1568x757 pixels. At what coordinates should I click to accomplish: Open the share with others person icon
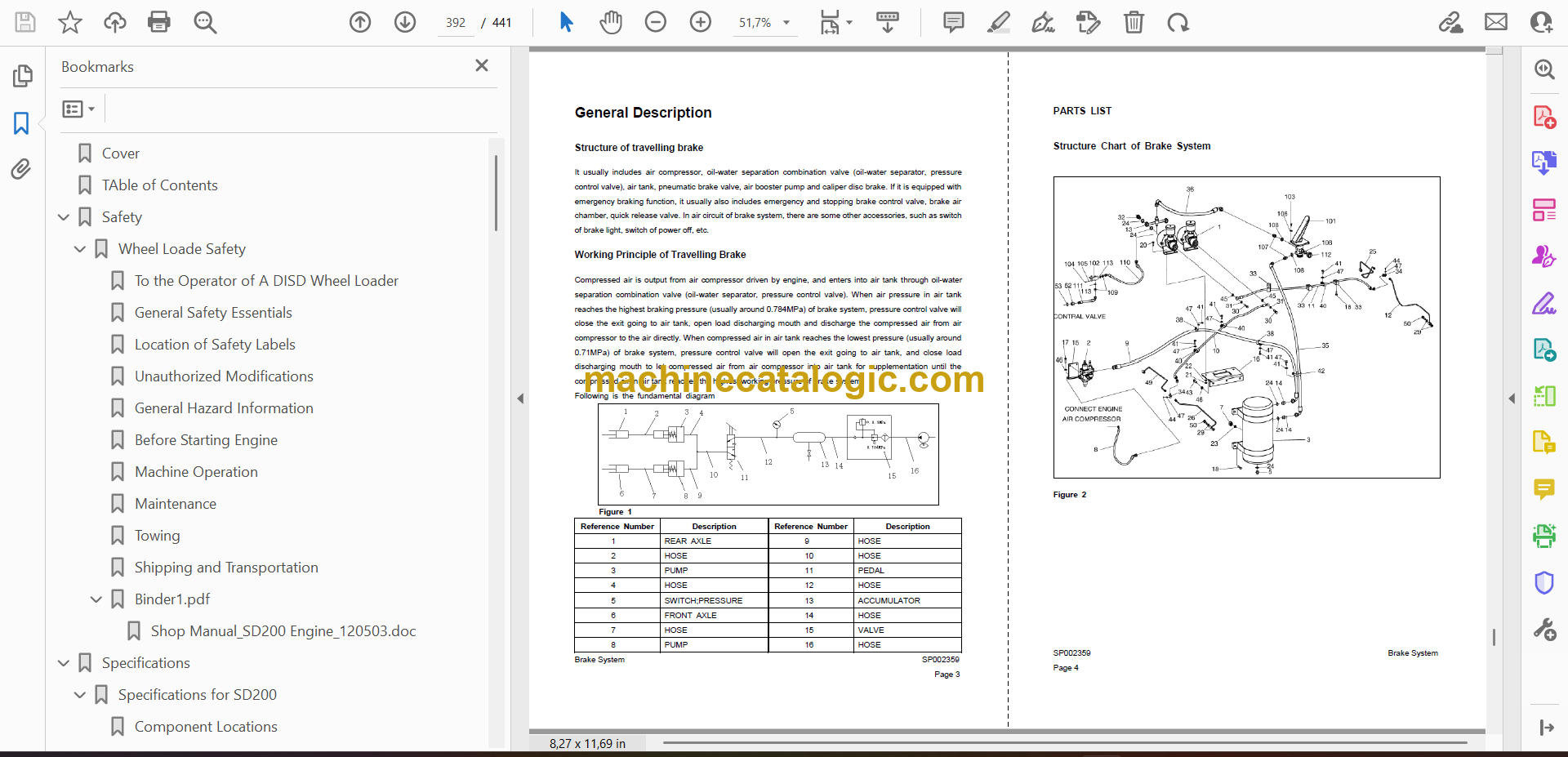[x=1541, y=22]
